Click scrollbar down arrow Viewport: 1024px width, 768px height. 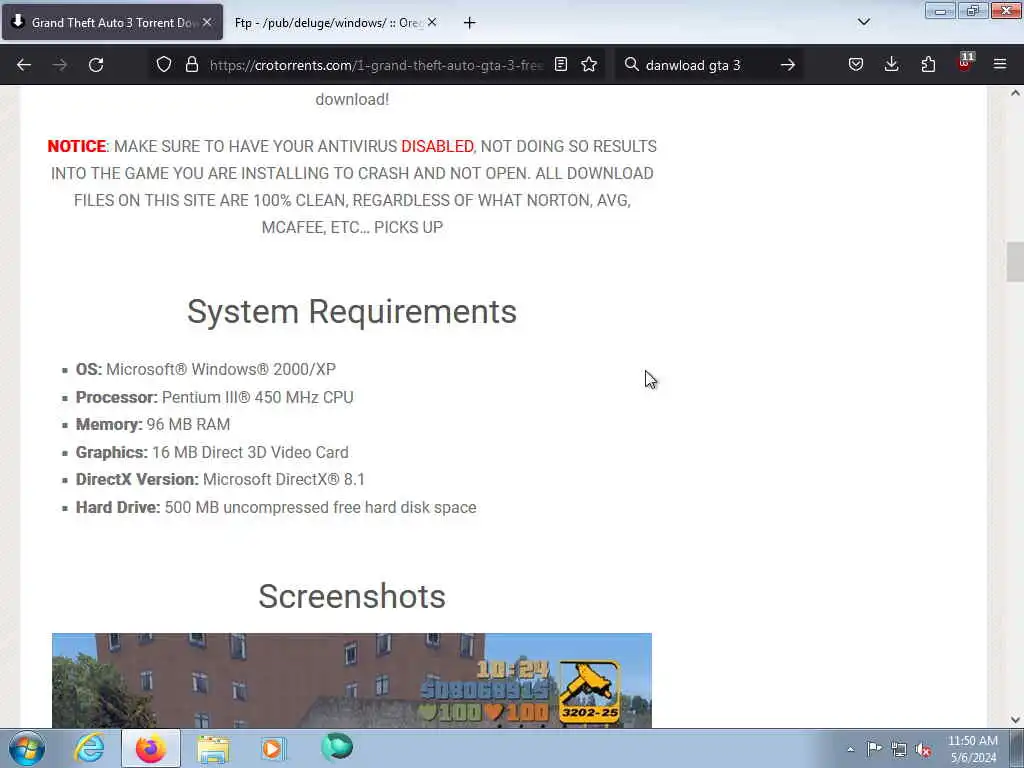1015,720
